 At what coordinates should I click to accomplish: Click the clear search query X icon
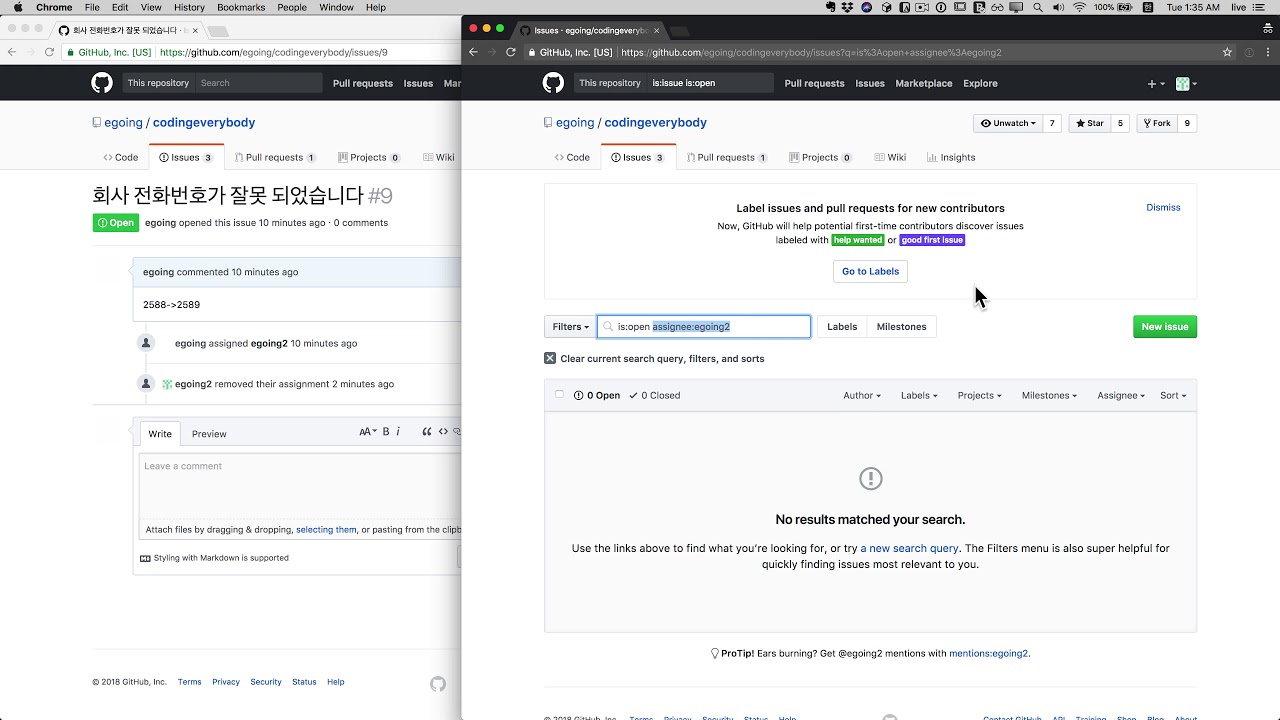(x=550, y=358)
